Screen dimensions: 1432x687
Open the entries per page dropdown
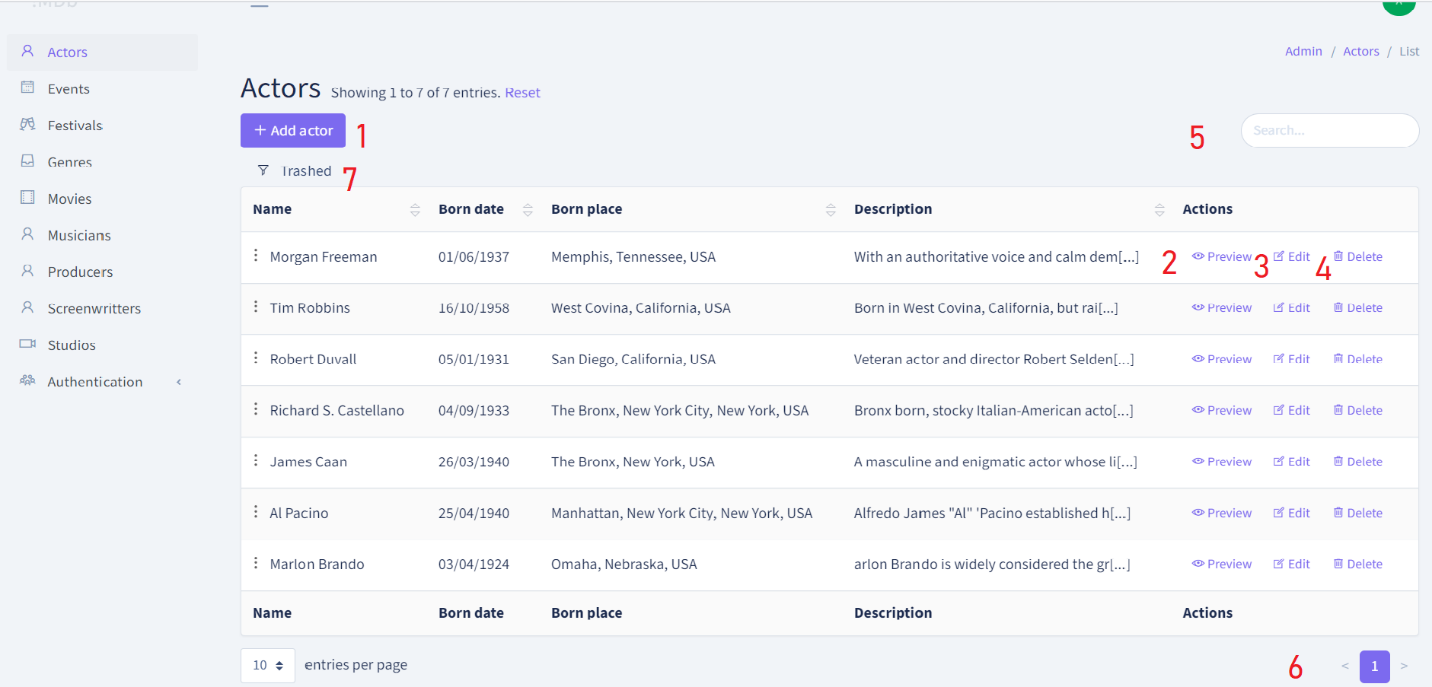(x=267, y=664)
